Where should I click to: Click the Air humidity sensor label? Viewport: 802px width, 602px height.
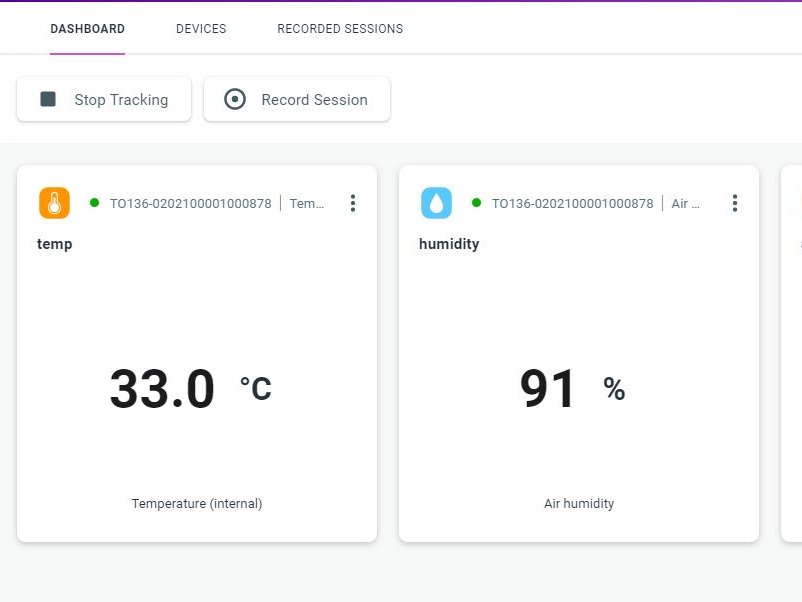(x=579, y=503)
